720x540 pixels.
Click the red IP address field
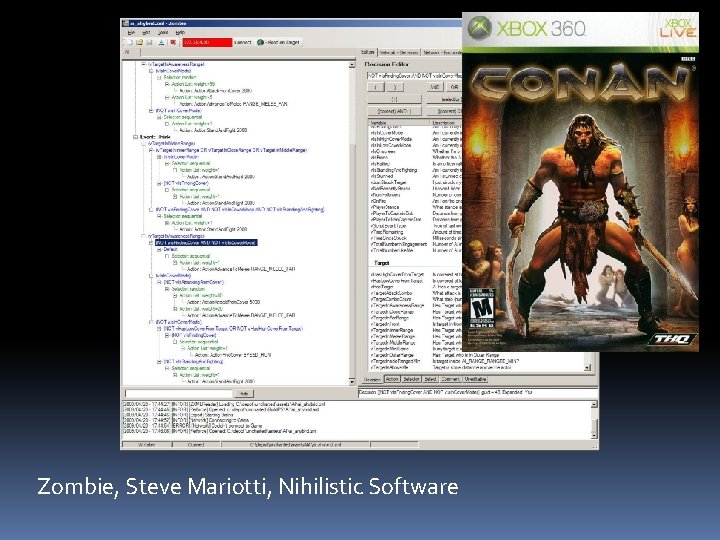tap(207, 42)
